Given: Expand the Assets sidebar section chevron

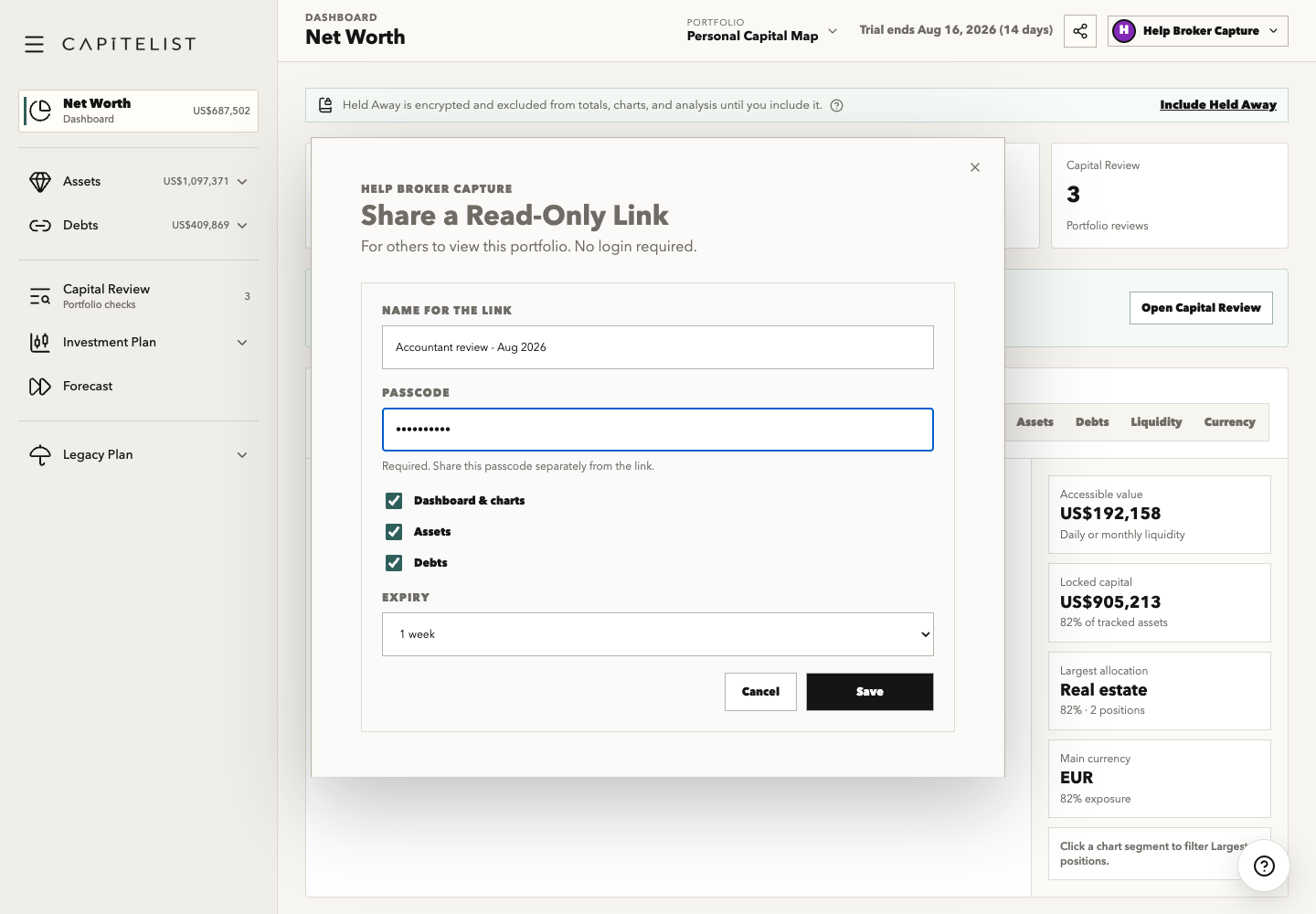Looking at the screenshot, I should (242, 182).
